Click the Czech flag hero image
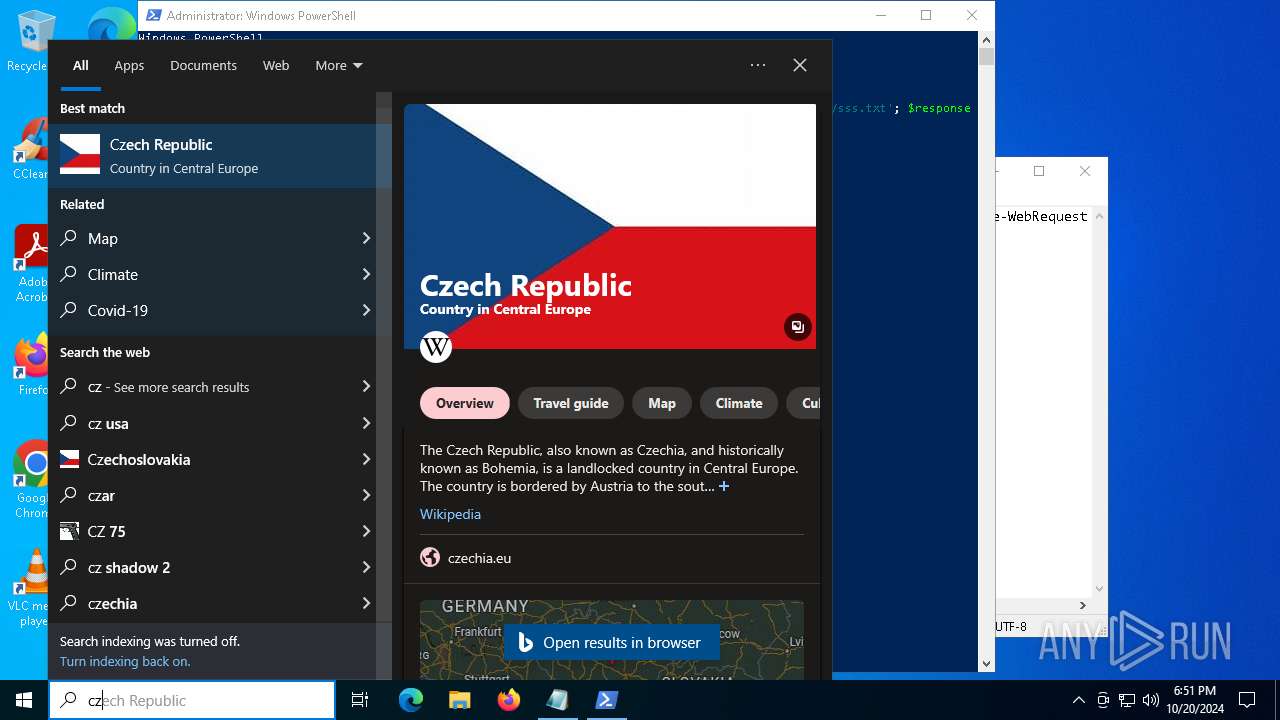The width and height of the screenshot is (1280, 720). (610, 226)
